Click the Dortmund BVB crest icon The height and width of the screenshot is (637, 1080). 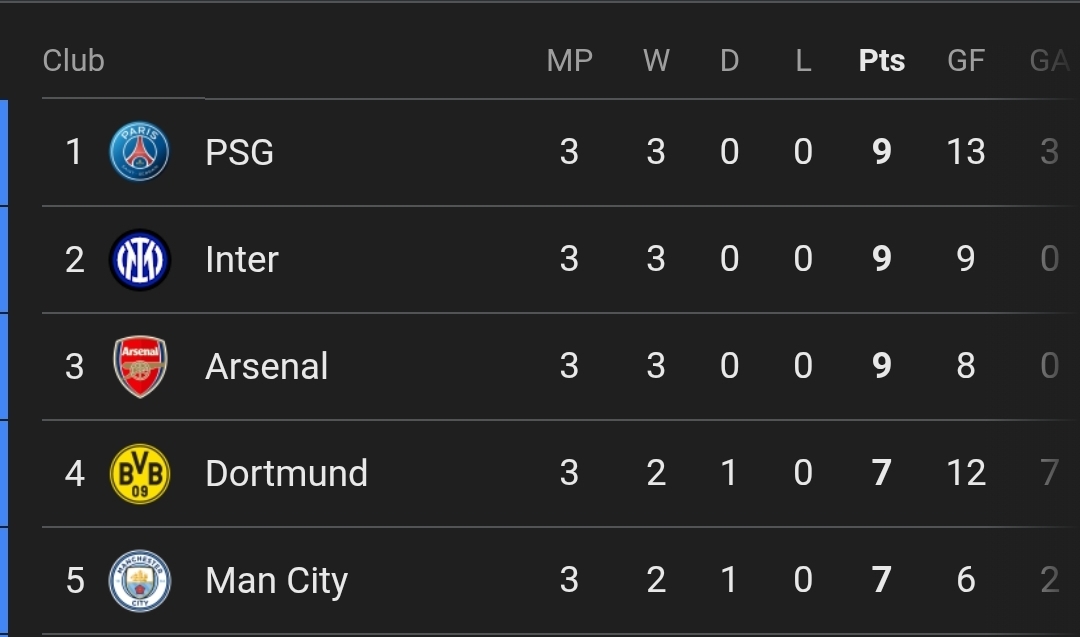pos(139,473)
